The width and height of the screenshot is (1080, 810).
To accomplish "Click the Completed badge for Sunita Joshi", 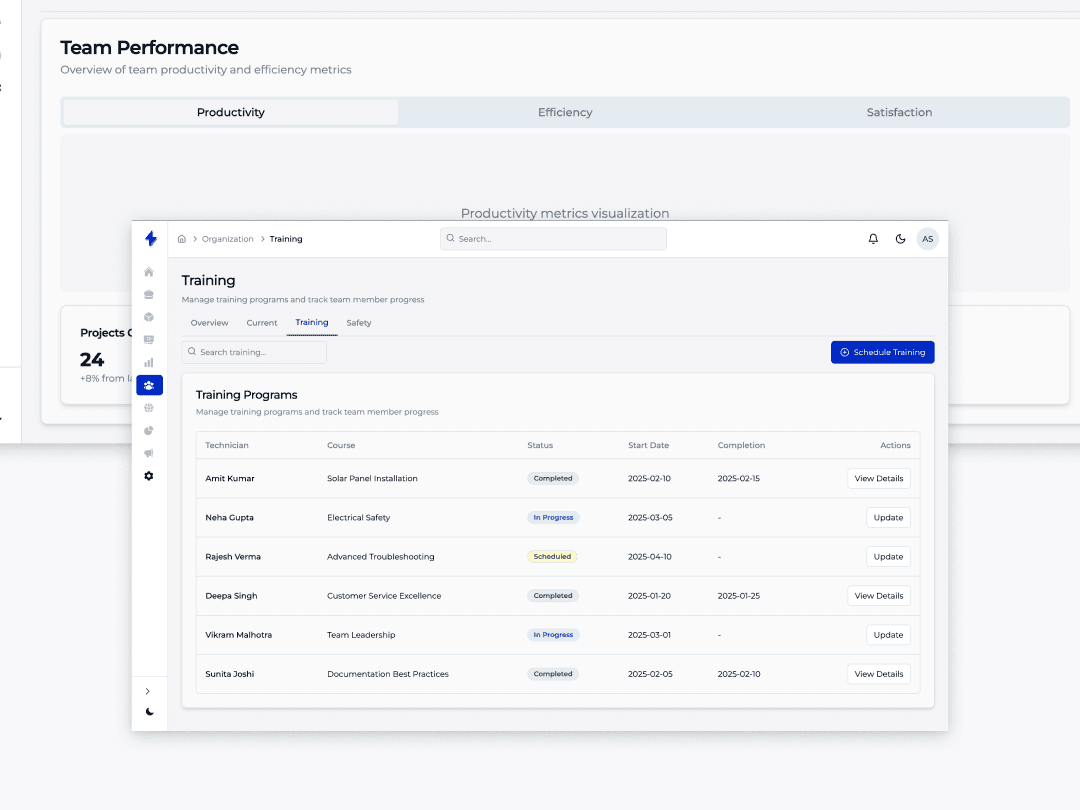I will click(552, 674).
